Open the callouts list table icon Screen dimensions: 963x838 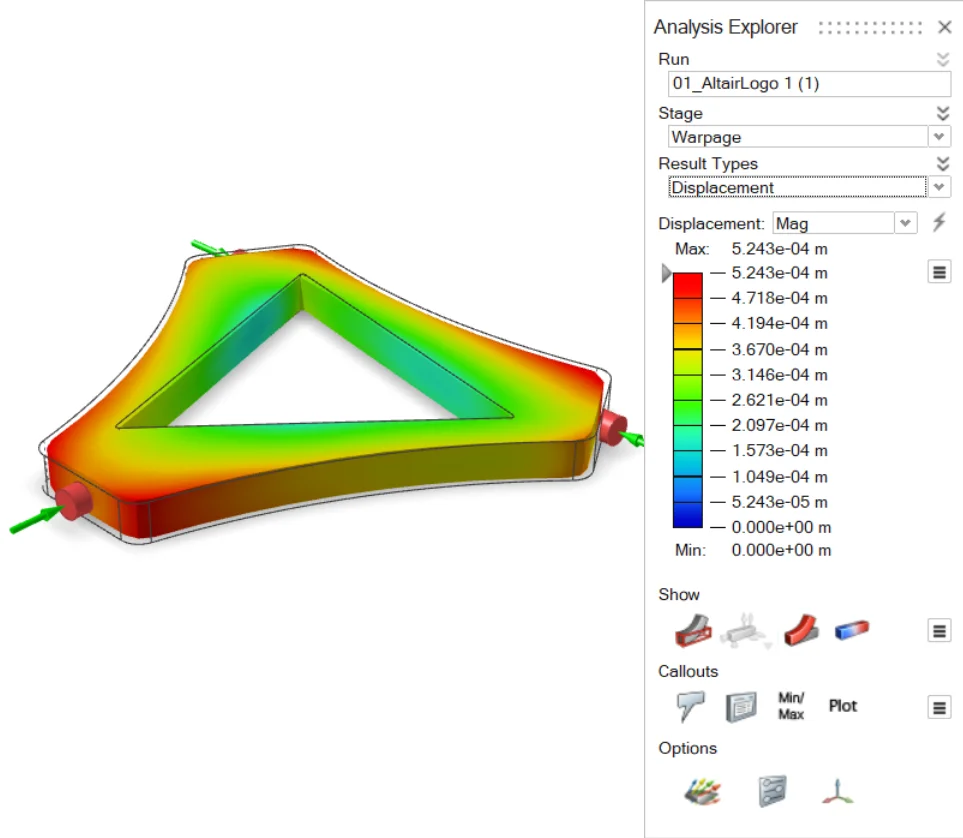(741, 707)
